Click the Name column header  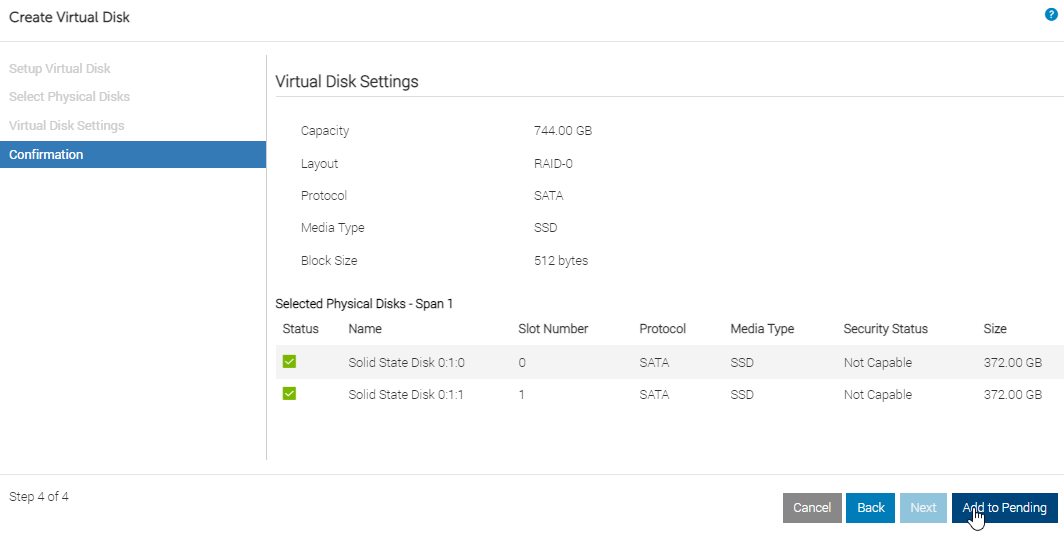(365, 329)
